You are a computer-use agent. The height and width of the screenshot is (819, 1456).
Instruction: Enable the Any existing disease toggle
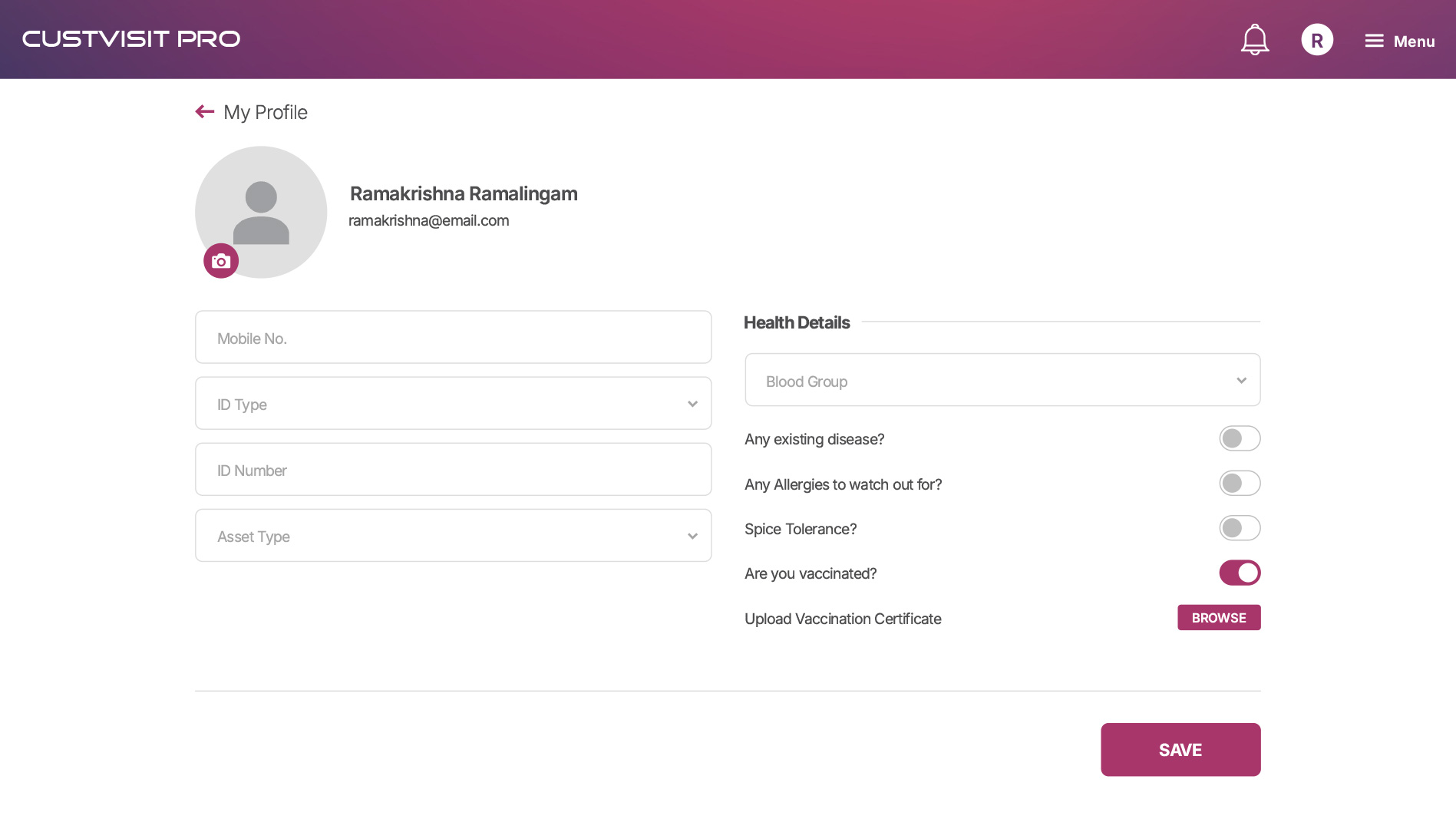point(1239,438)
